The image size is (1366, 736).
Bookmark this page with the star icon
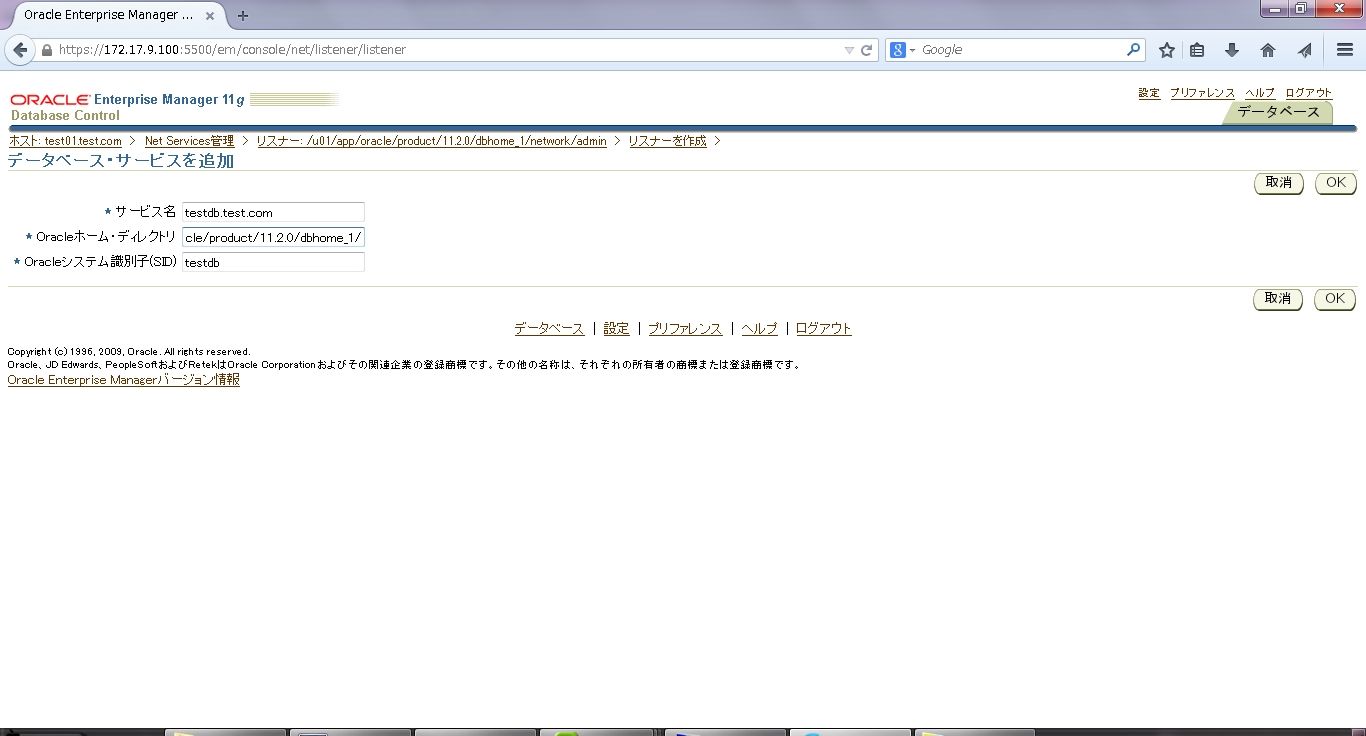coord(1166,50)
